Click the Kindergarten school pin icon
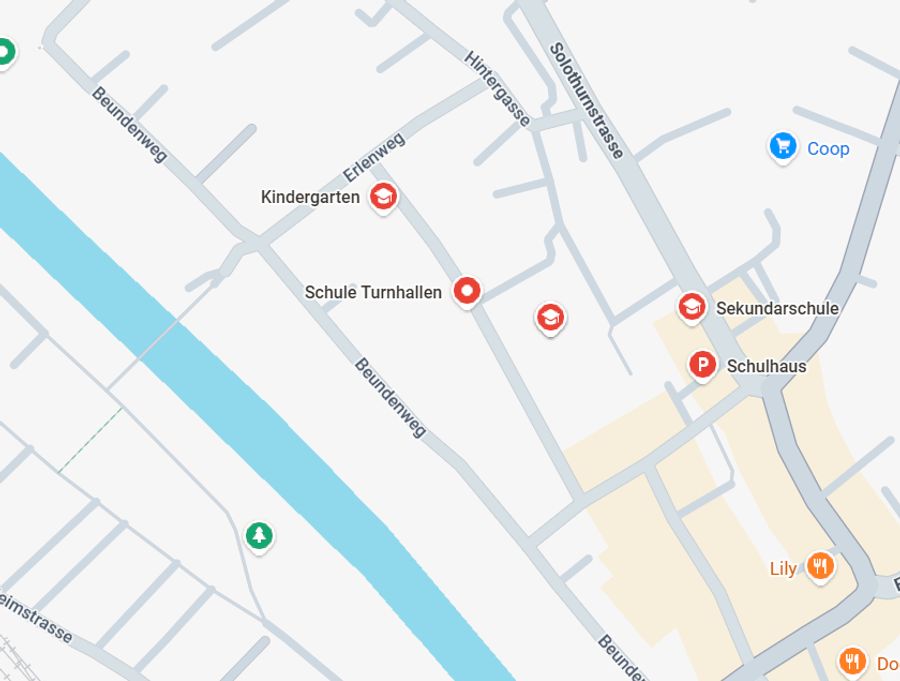Image resolution: width=900 pixels, height=681 pixels. pyautogui.click(x=383, y=197)
